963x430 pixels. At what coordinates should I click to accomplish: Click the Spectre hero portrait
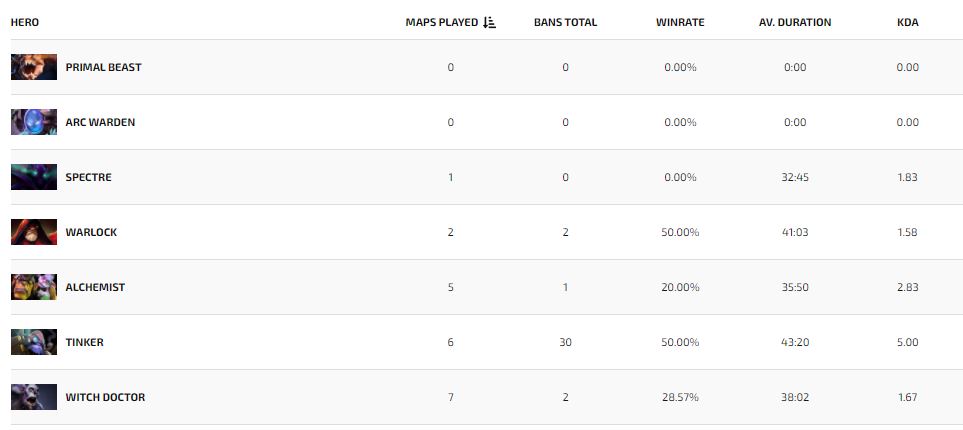point(34,177)
